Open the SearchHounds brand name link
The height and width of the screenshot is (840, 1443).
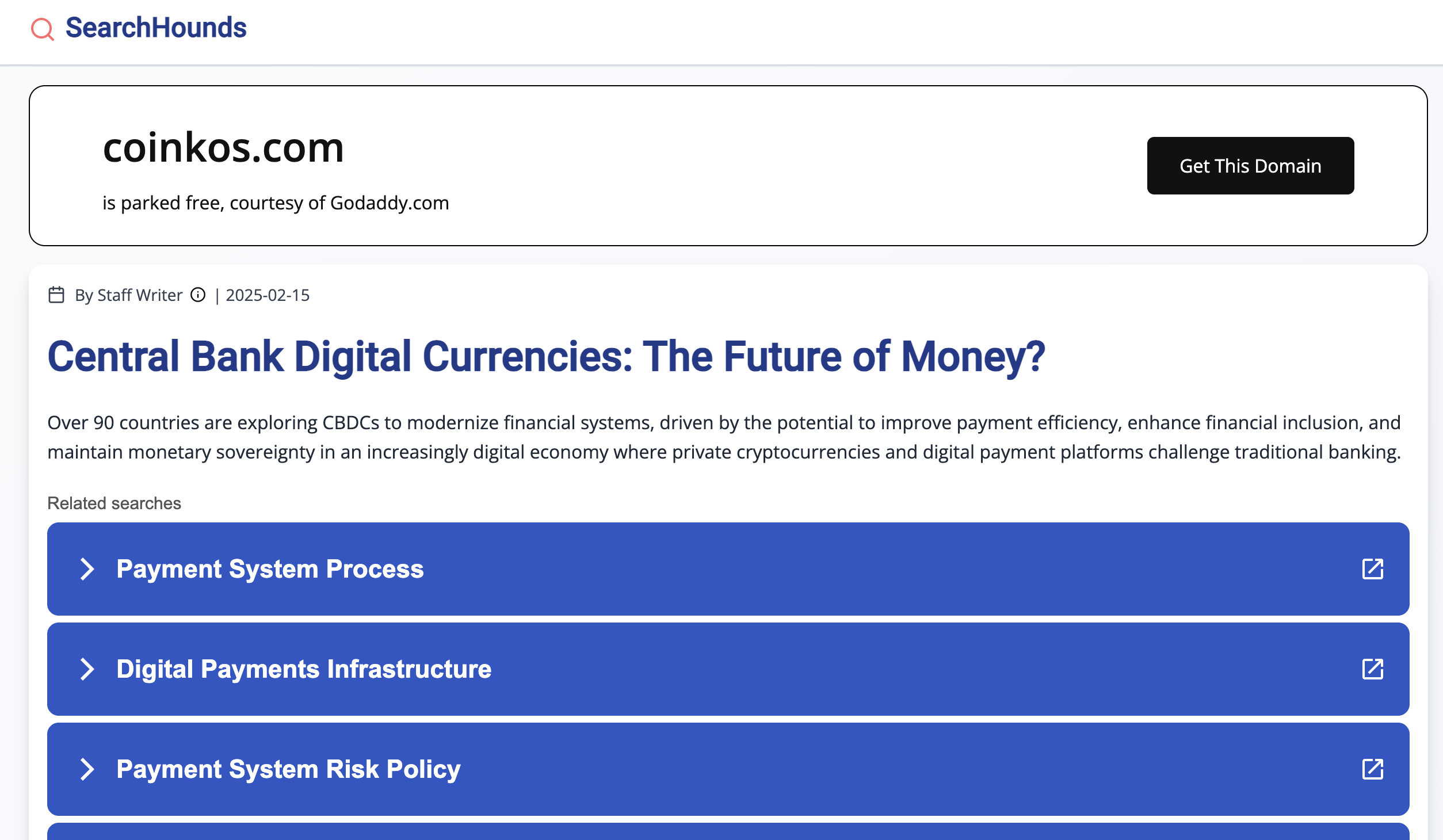point(156,28)
